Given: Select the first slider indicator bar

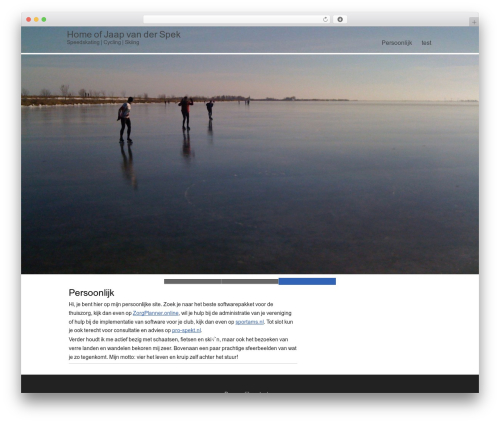Looking at the screenshot, I should (x=192, y=282).
